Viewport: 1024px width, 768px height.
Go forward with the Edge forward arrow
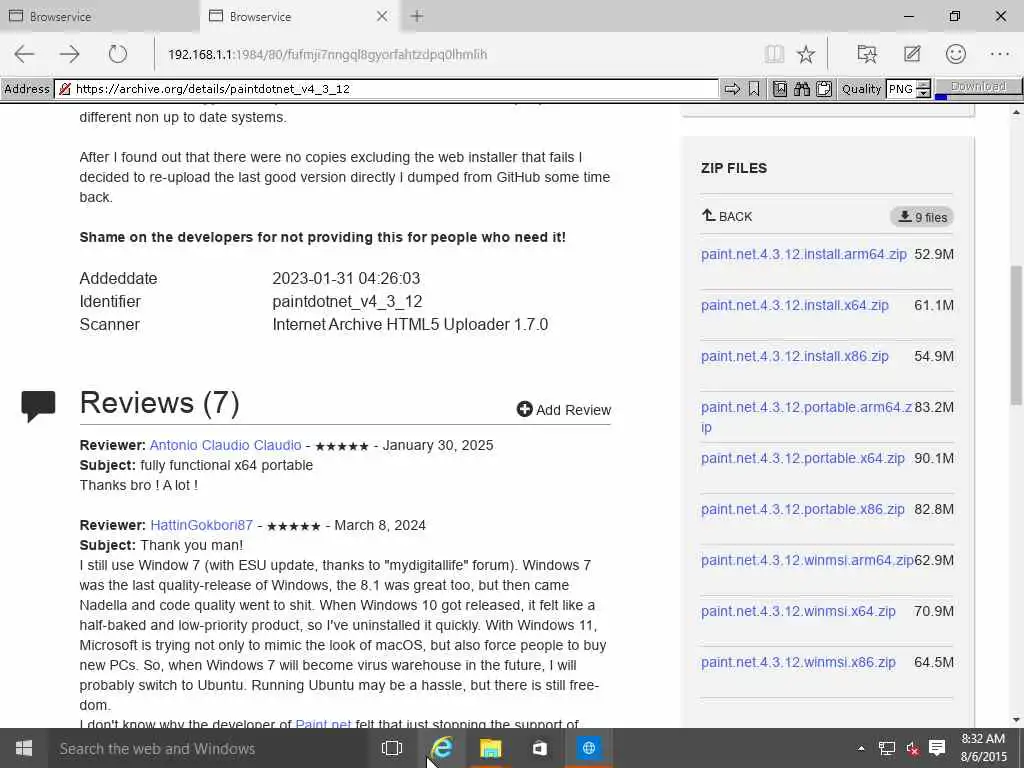[69, 54]
